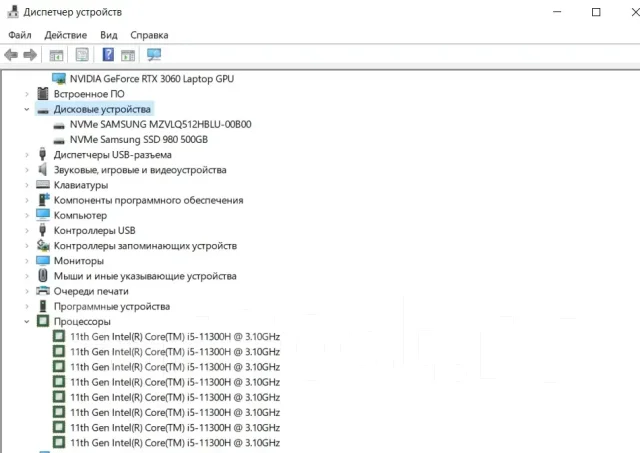
Task: Click the scan for hardware changes icon
Action: 154,55
